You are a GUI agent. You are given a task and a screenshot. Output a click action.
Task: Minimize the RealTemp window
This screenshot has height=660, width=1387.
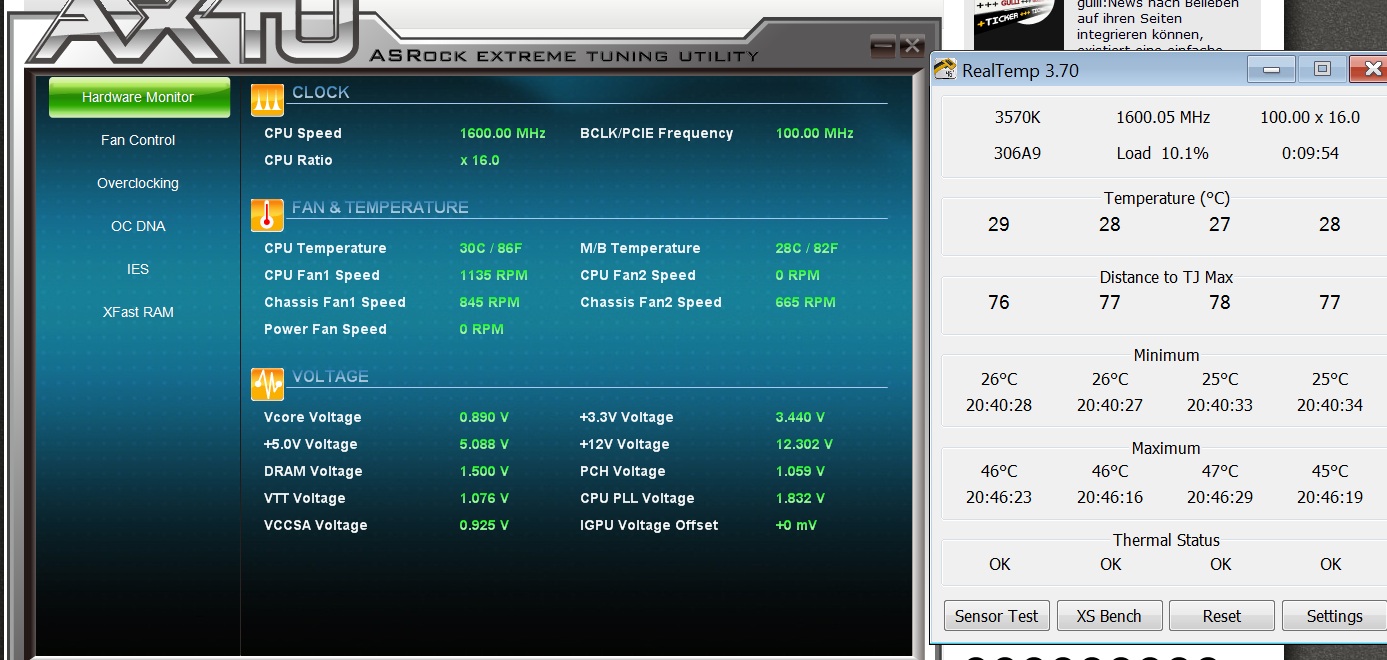click(1272, 70)
